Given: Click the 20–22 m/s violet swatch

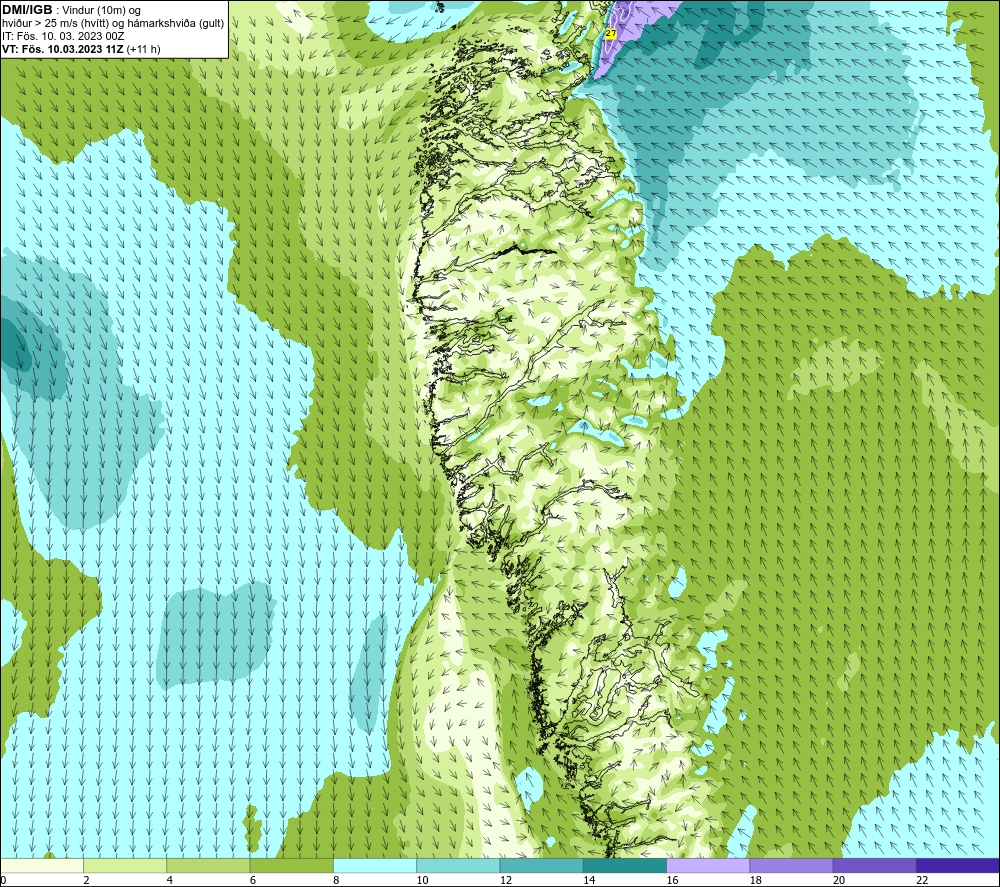Looking at the screenshot, I should pyautogui.click(x=874, y=865).
